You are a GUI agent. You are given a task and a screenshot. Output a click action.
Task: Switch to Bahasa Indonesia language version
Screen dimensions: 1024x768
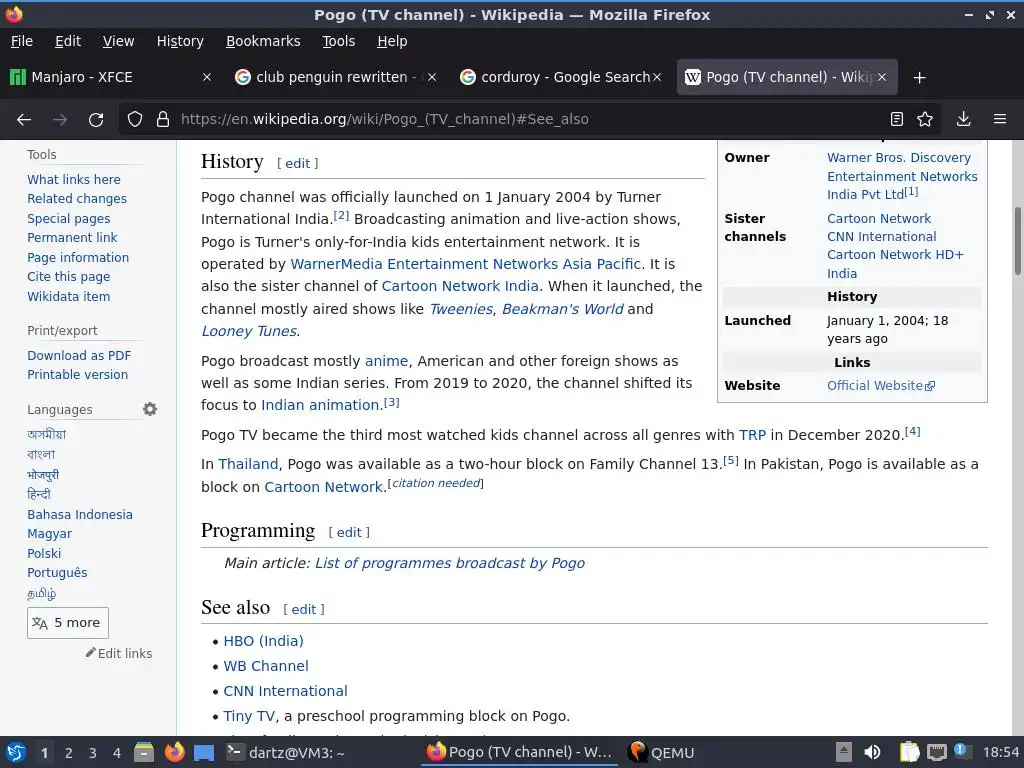(80, 515)
